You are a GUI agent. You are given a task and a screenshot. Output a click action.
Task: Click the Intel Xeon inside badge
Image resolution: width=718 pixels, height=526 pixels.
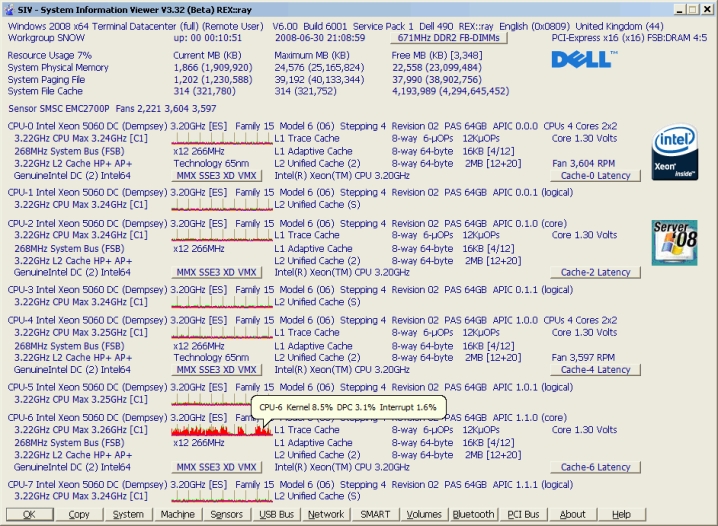pos(673,153)
